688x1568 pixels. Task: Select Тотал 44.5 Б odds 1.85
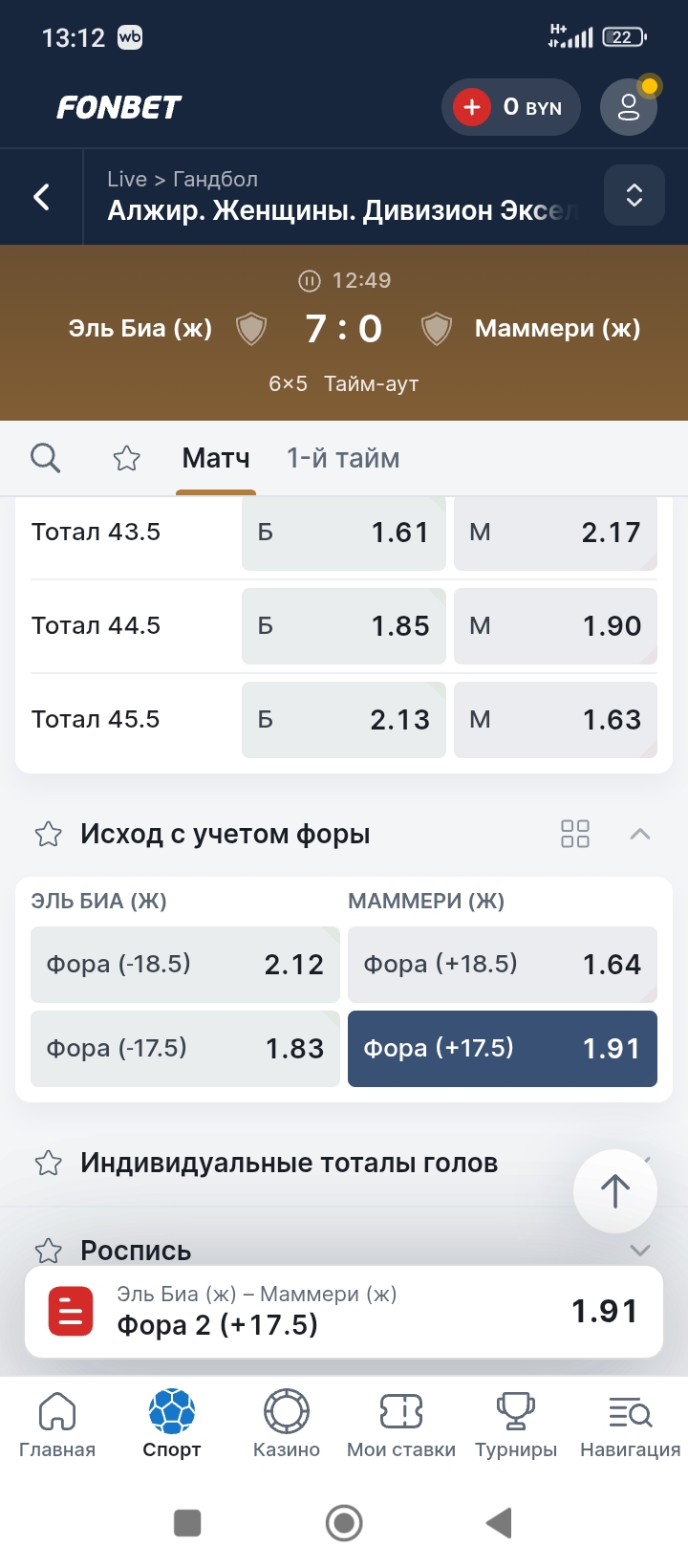[344, 626]
